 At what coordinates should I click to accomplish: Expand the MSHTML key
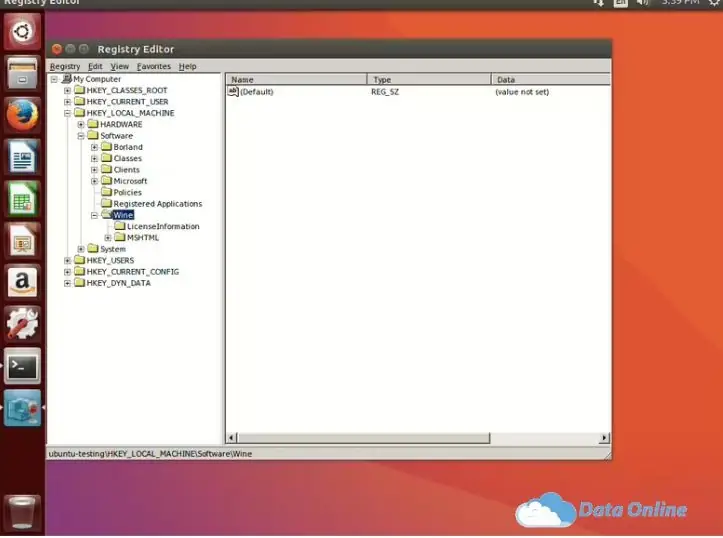tap(107, 238)
